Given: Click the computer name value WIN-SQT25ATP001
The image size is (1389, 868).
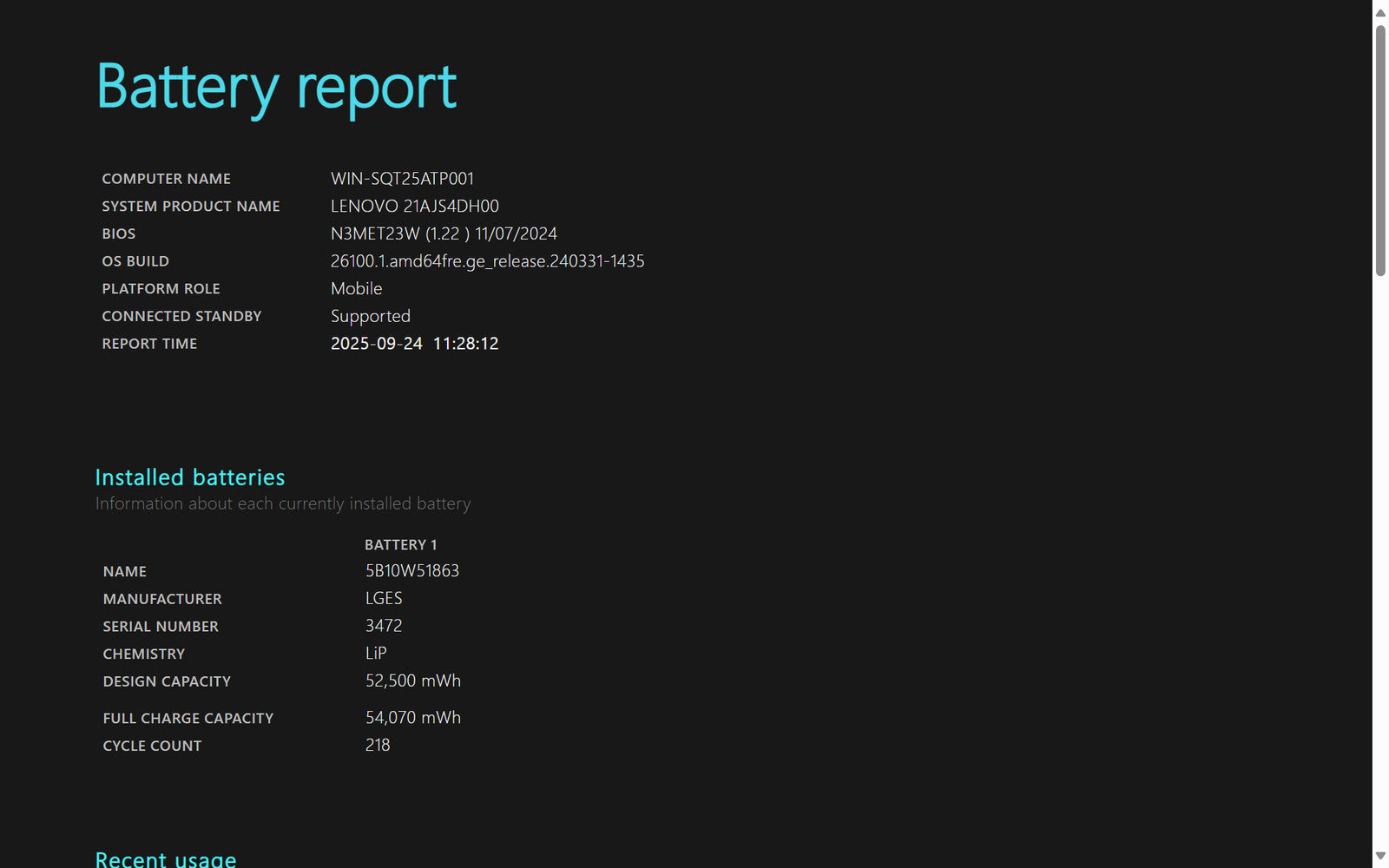Looking at the screenshot, I should [x=402, y=179].
